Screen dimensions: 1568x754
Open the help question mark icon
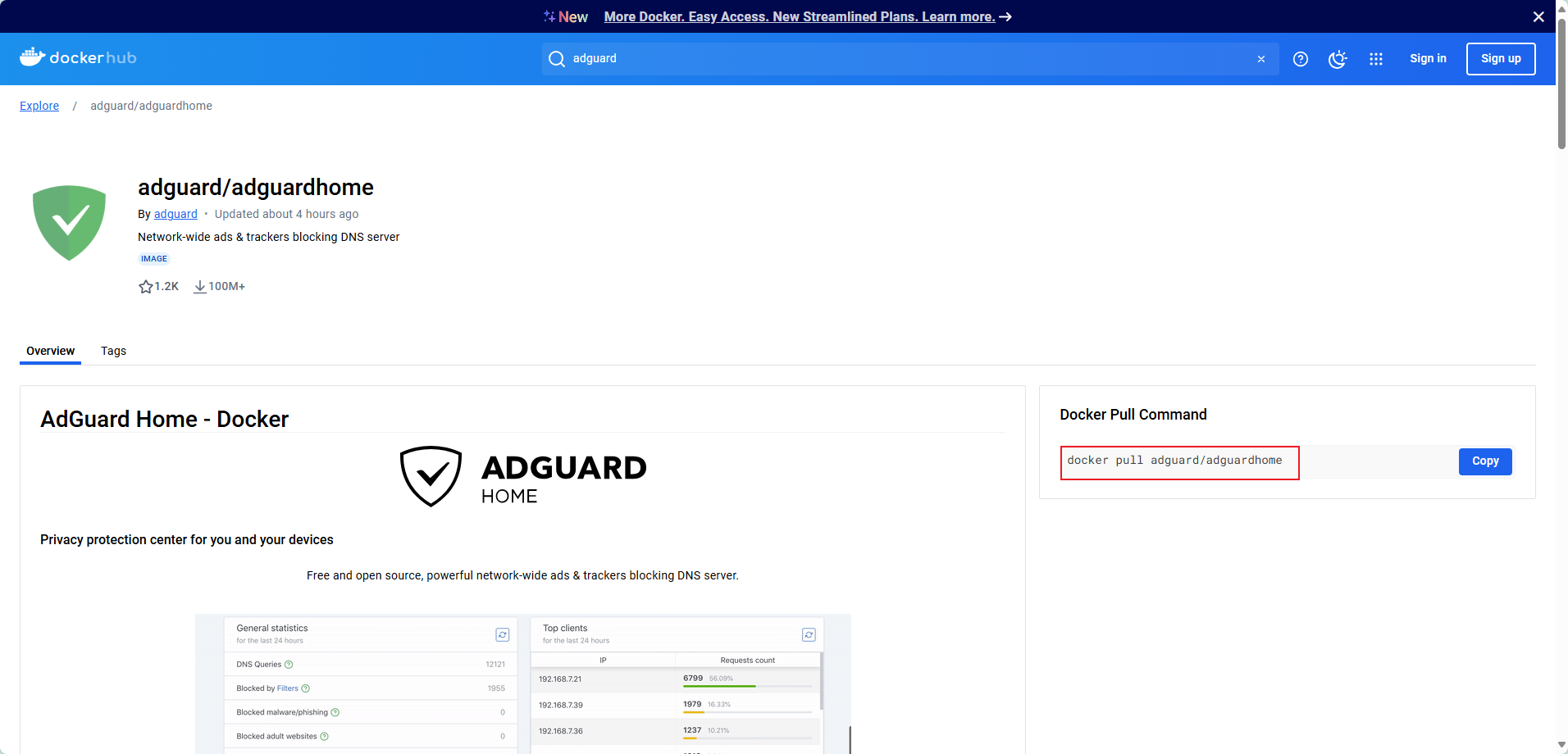(1300, 59)
